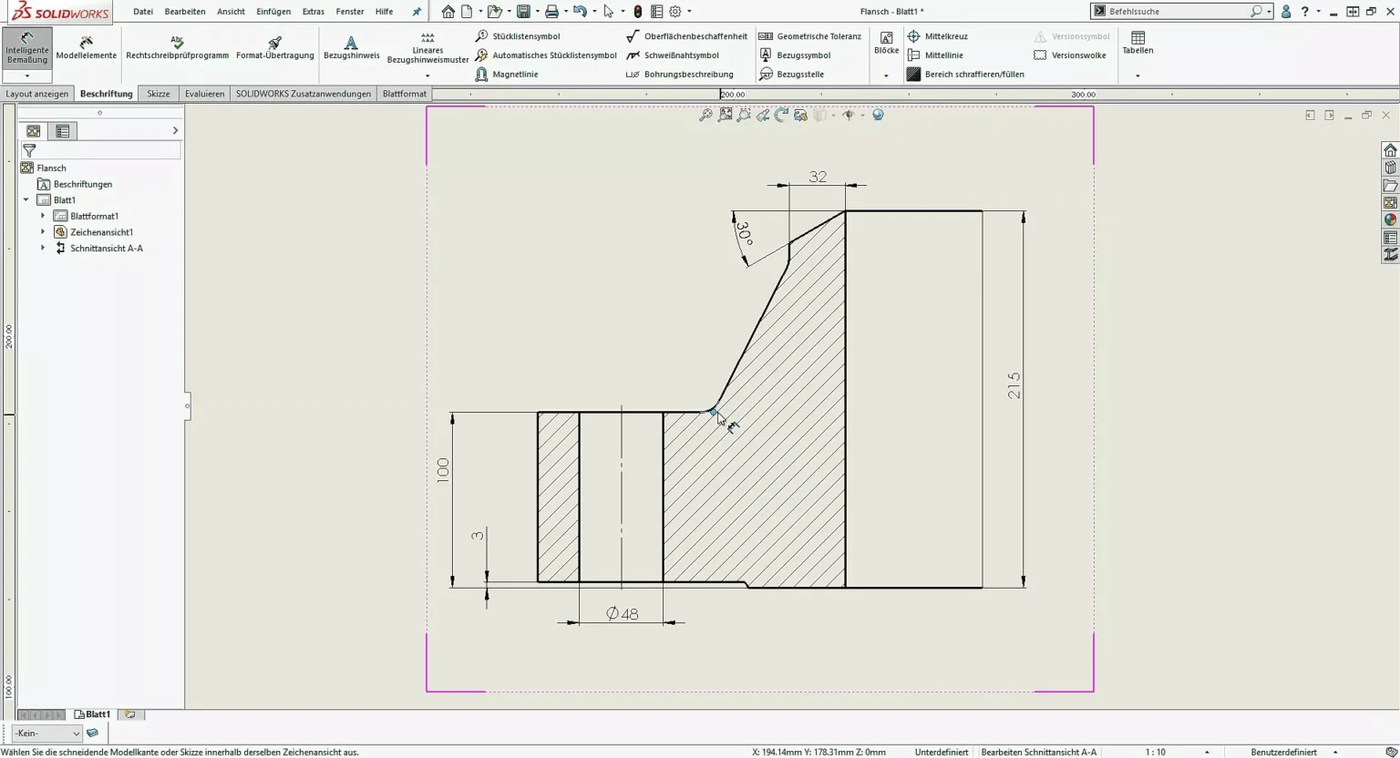
Task: Expand the Schnittansicht A-A tree node
Action: click(x=43, y=247)
